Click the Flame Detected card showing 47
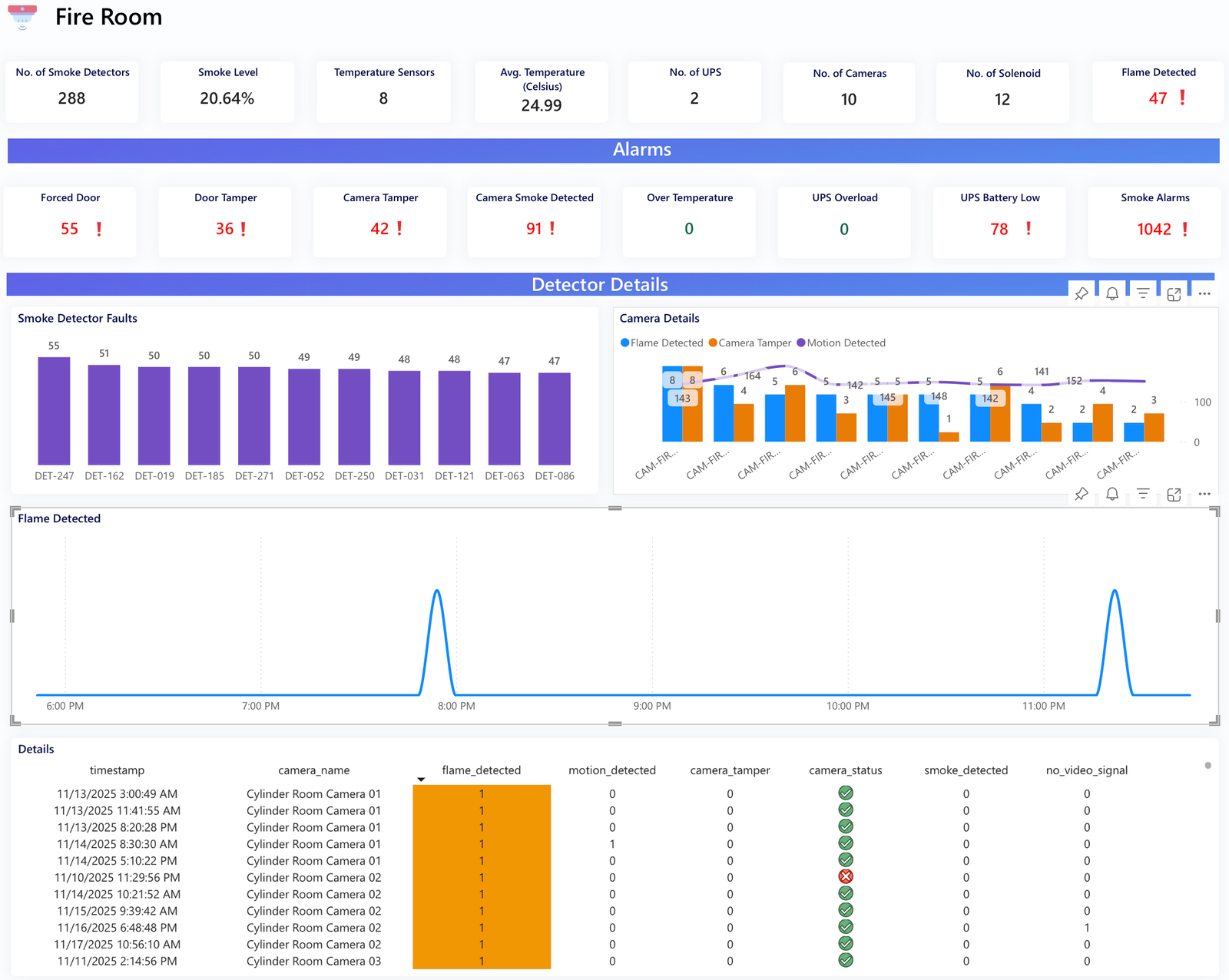Screen dimensions: 1229x980 pyautogui.click(x=1157, y=91)
